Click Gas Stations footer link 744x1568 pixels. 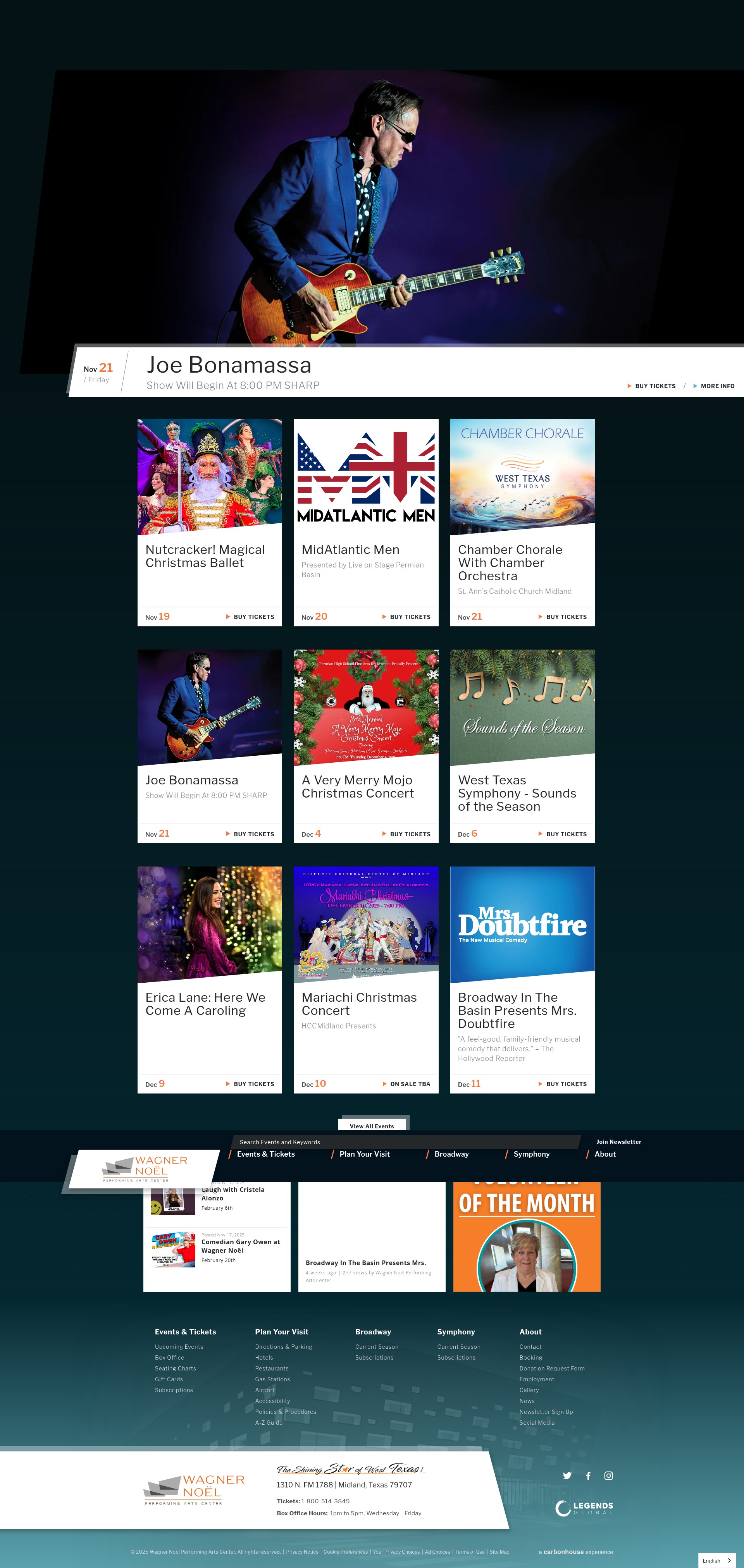273,1379
